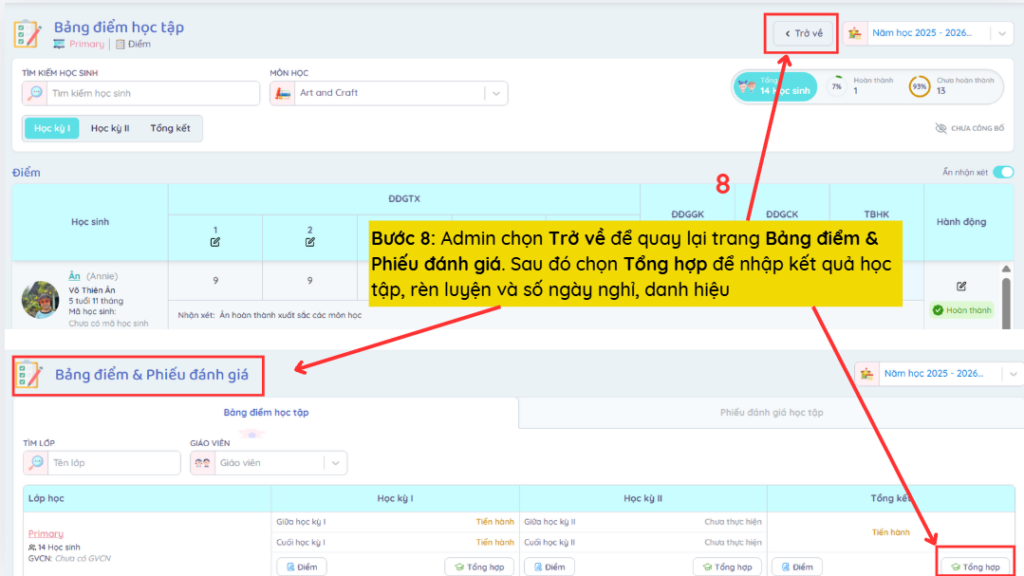1024x576 pixels.
Task: Click the edit icon under column 1
Action: [x=215, y=242]
